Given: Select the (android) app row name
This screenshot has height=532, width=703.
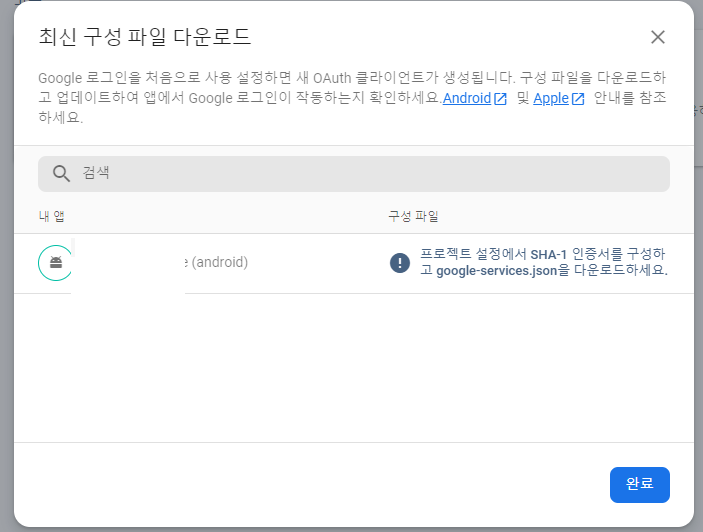Looking at the screenshot, I should [x=216, y=262].
